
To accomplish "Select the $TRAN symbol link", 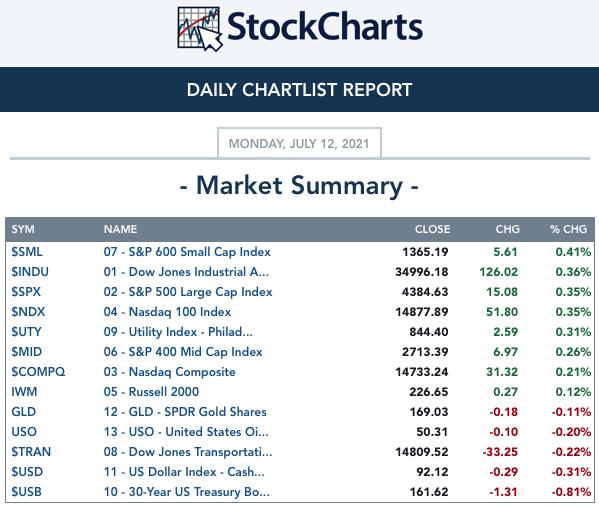I will 31,452.
